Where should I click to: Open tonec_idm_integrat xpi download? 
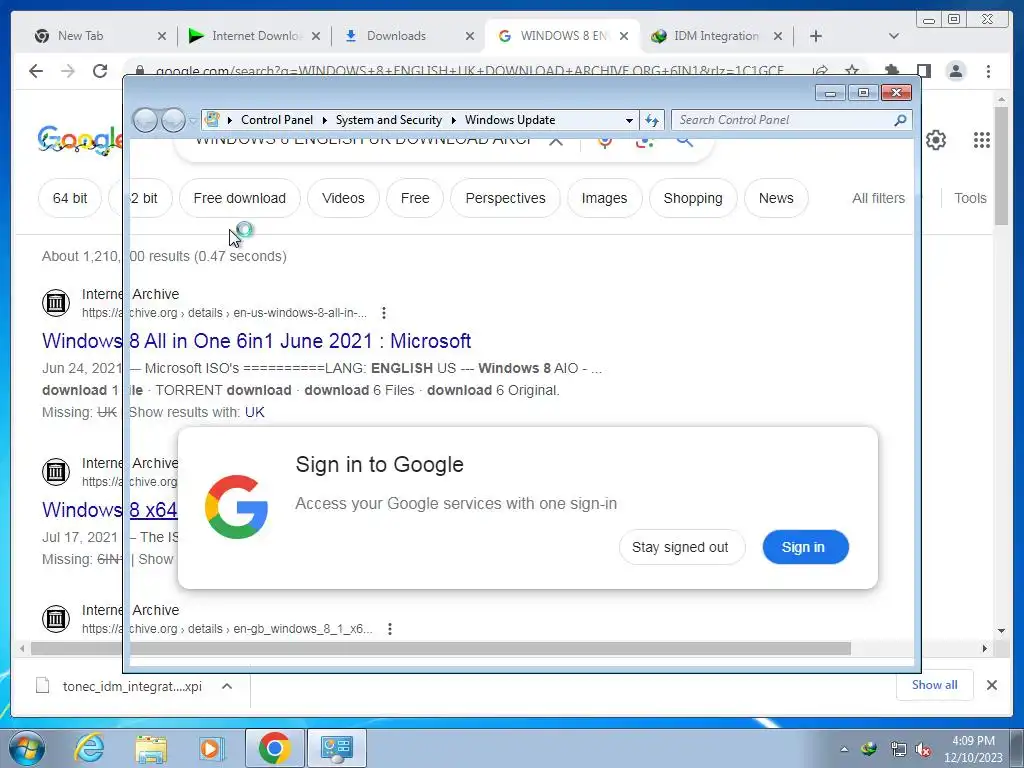click(x=132, y=686)
